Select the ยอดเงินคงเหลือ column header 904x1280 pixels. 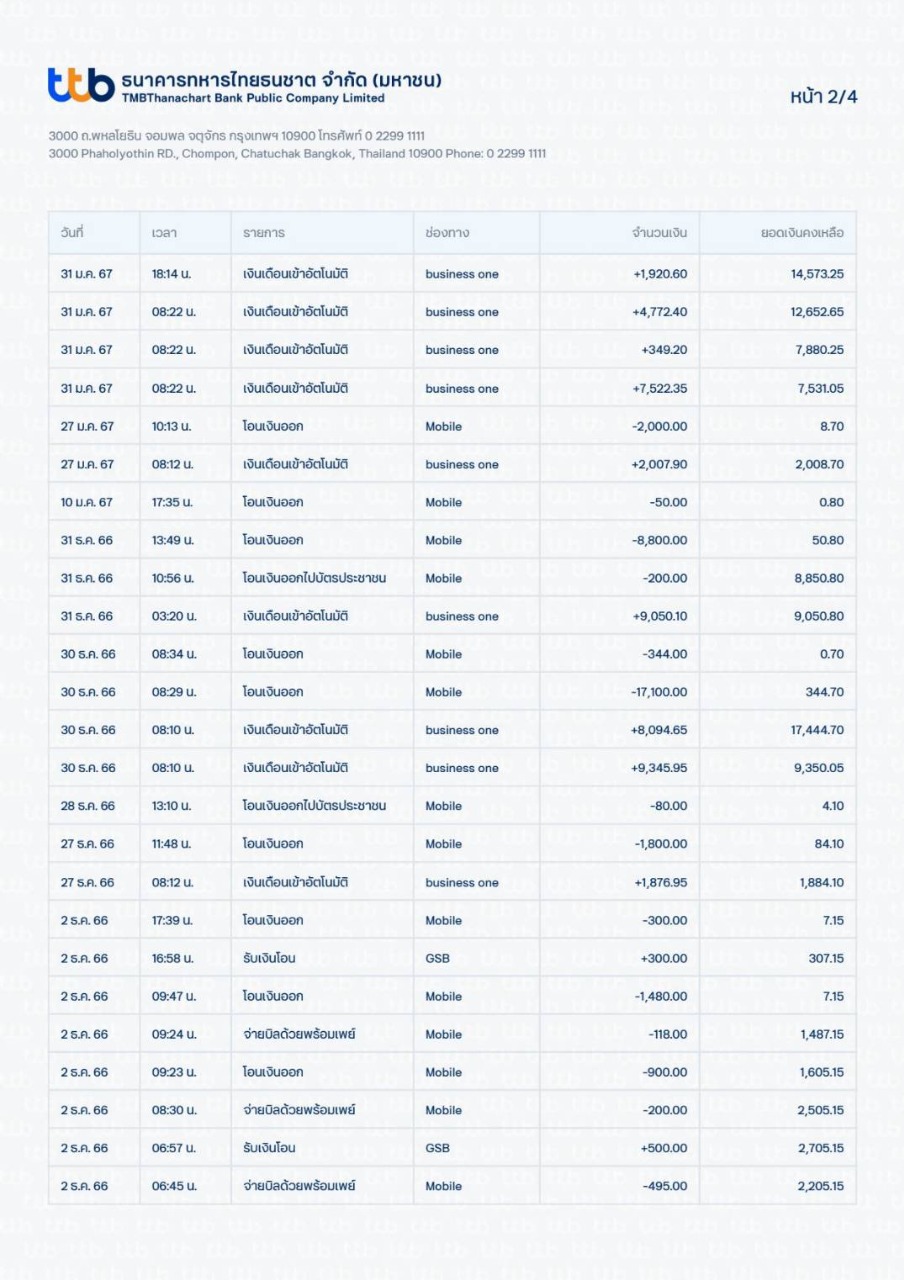point(802,233)
